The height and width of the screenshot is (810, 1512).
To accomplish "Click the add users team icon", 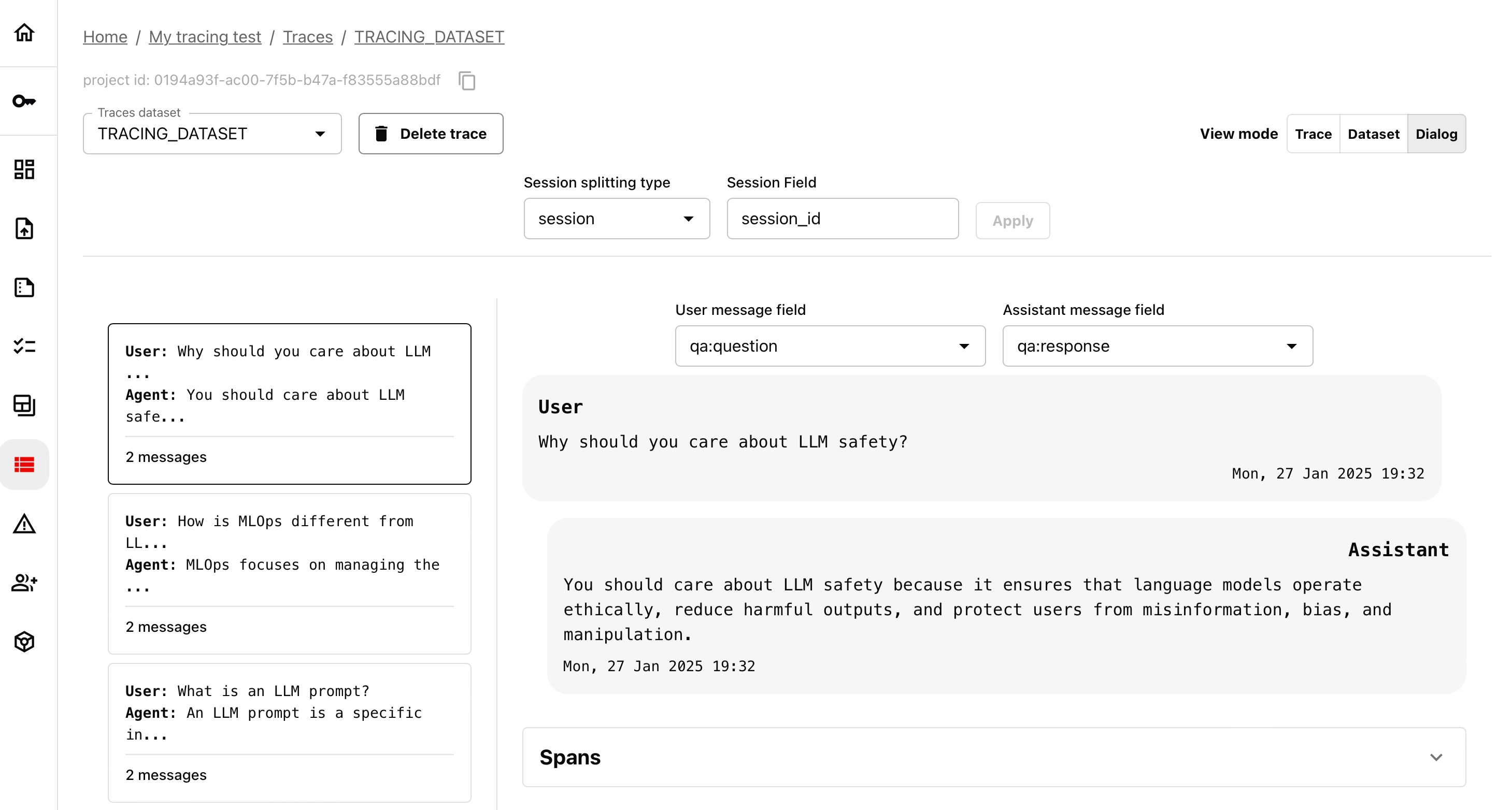I will pos(24,583).
